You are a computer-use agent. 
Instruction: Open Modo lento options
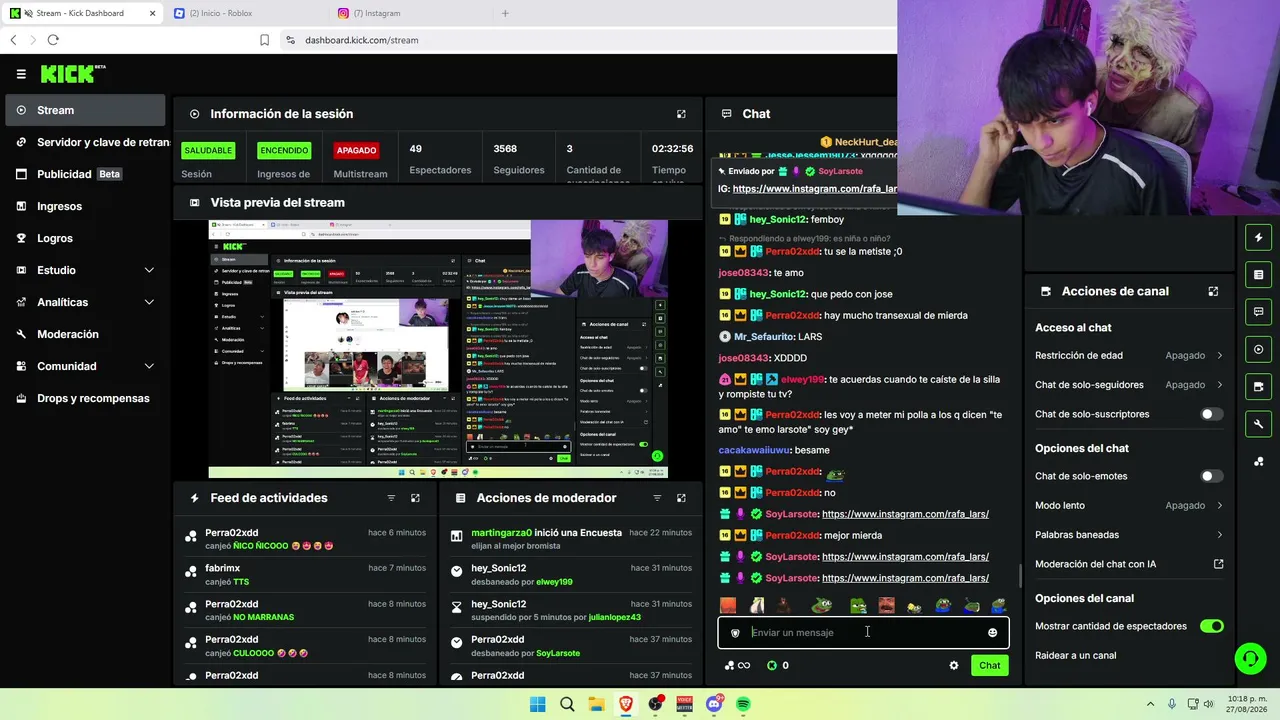click(x=1129, y=505)
